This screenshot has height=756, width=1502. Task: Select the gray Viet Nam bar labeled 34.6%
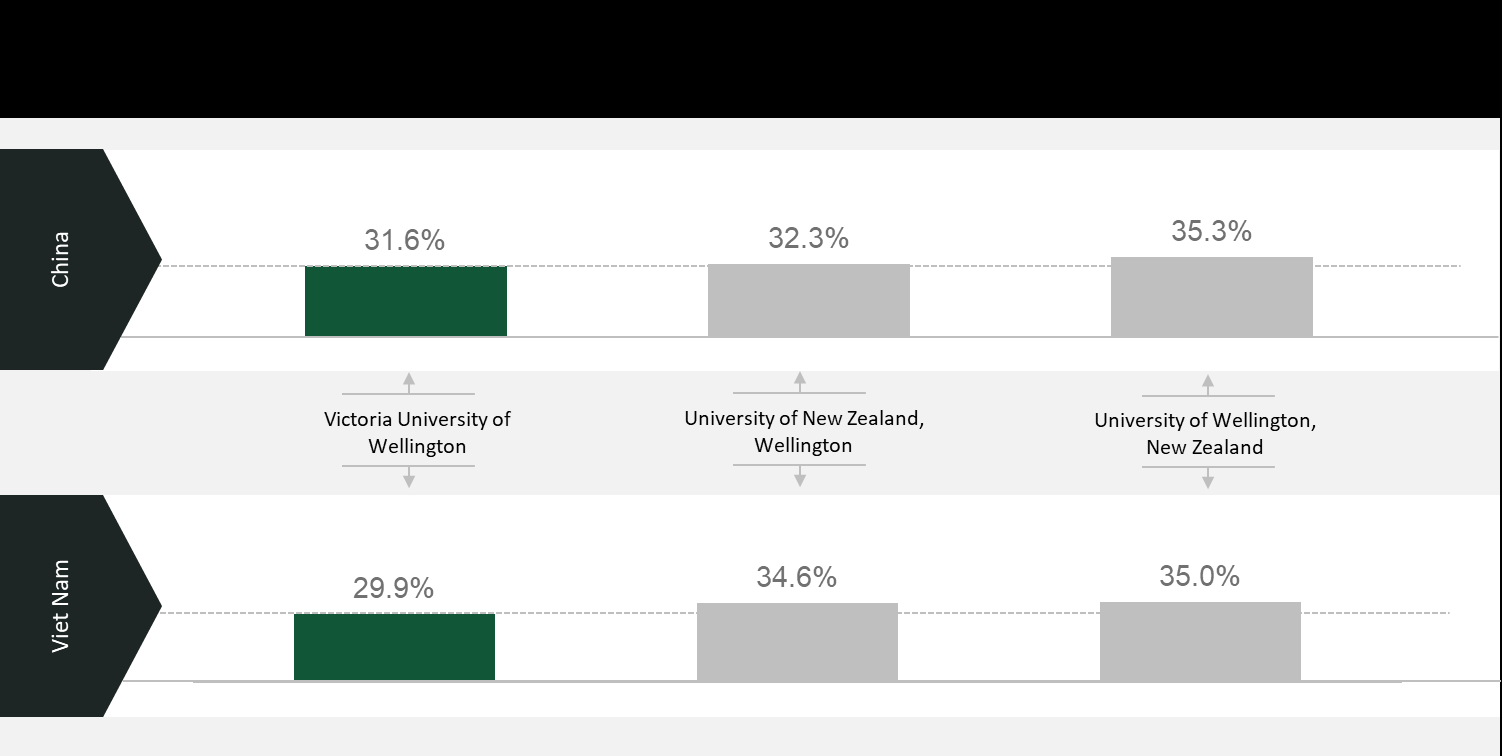pyautogui.click(x=797, y=641)
